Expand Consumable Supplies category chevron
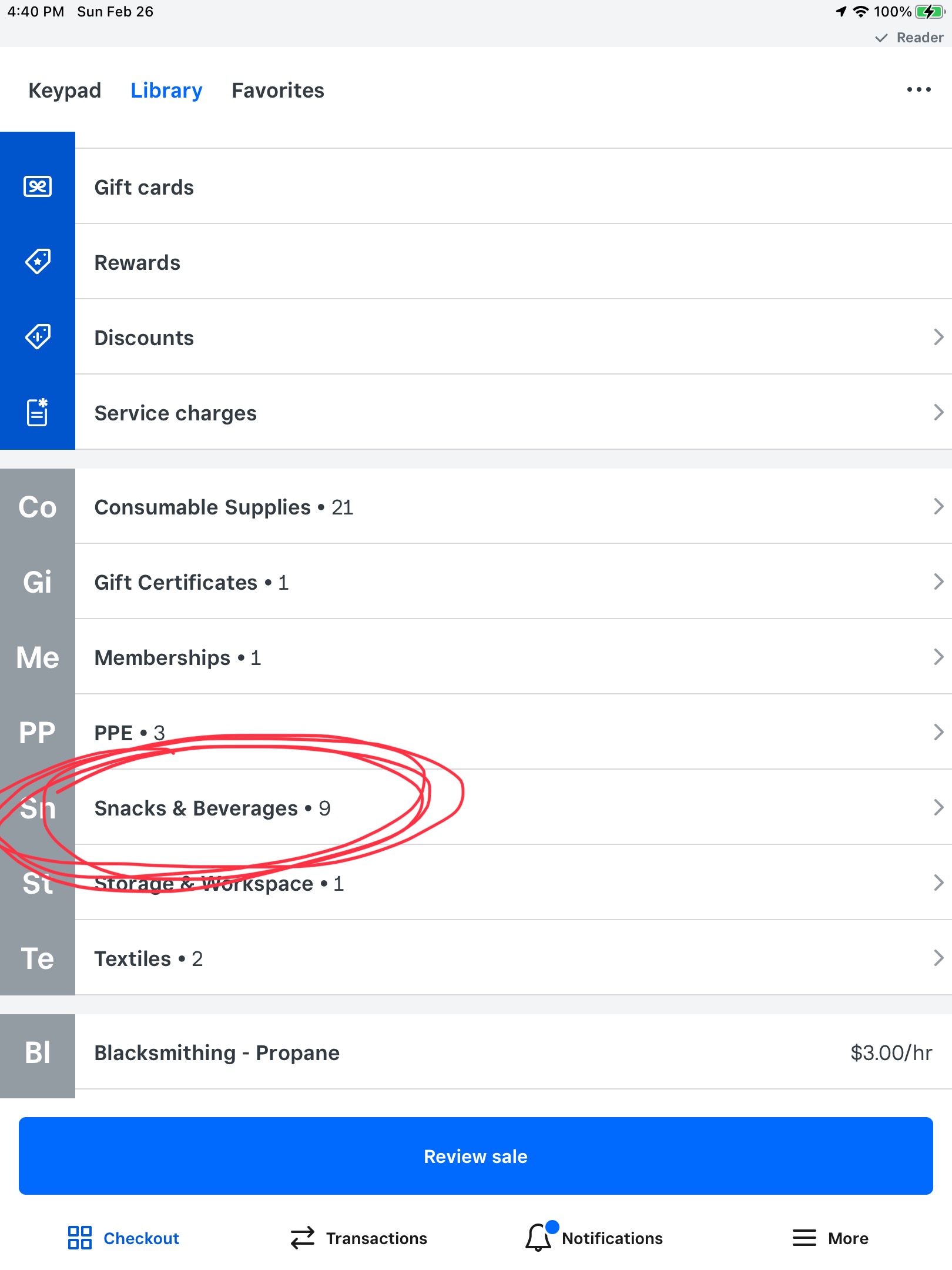 click(938, 506)
